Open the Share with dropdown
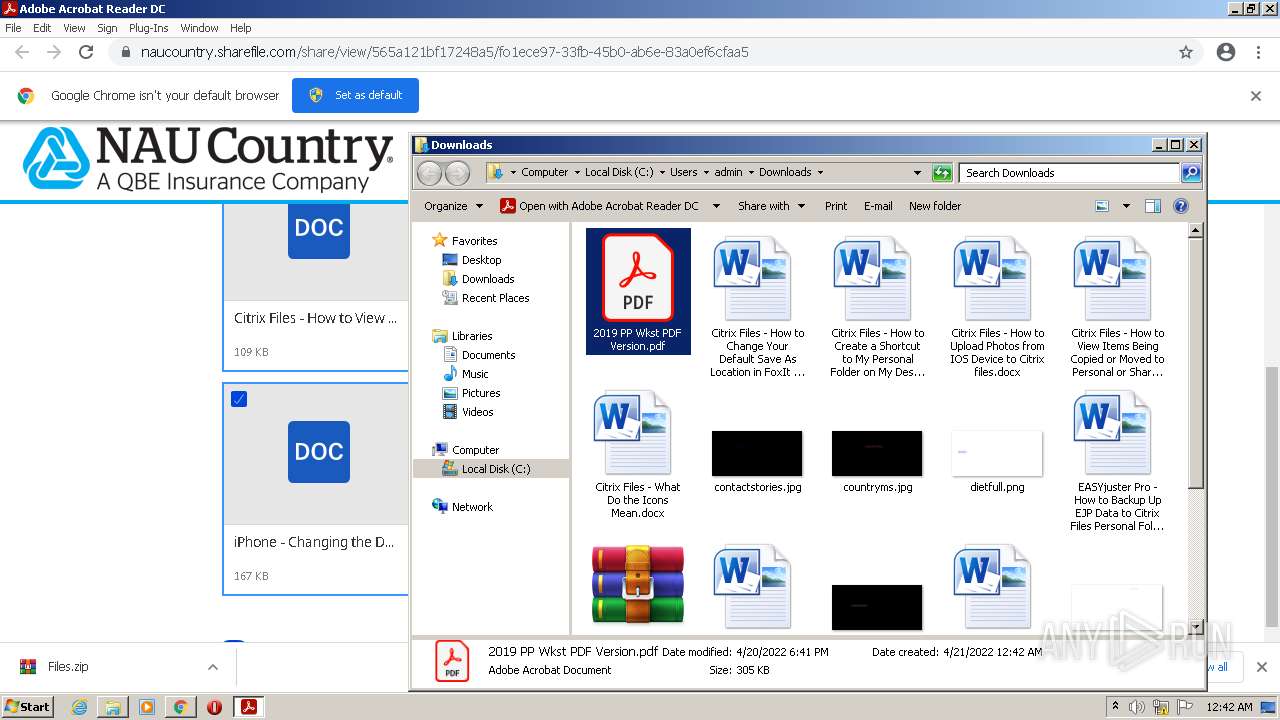This screenshot has width=1280, height=720. (771, 206)
